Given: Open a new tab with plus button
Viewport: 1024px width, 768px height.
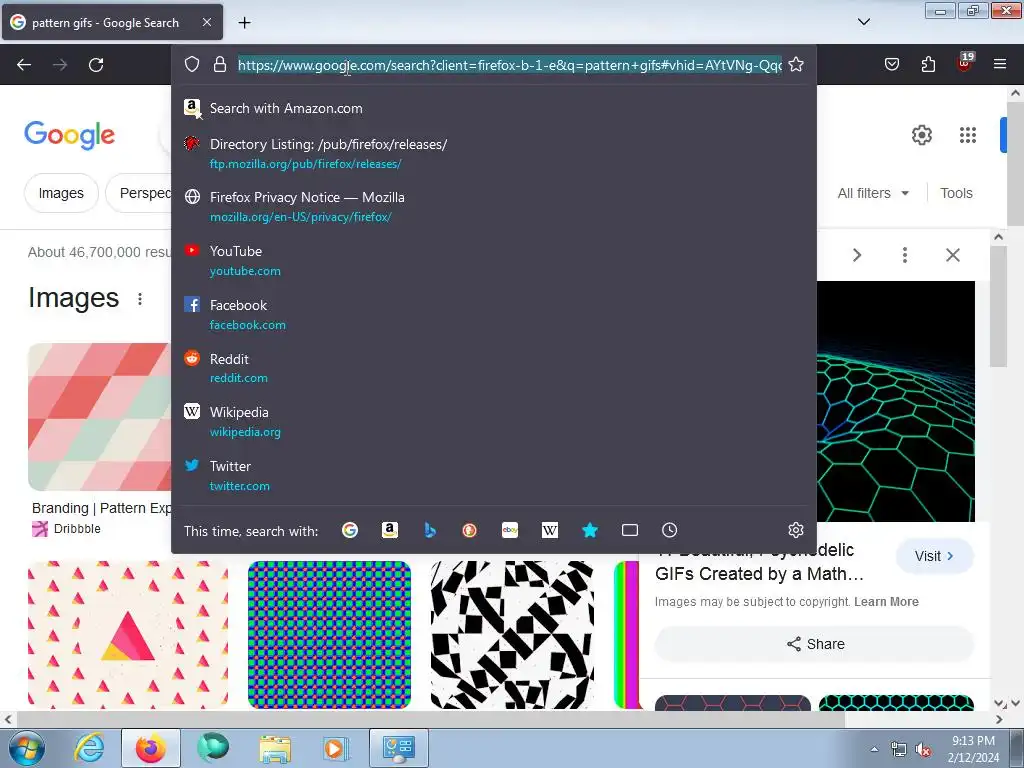Looking at the screenshot, I should click(244, 23).
